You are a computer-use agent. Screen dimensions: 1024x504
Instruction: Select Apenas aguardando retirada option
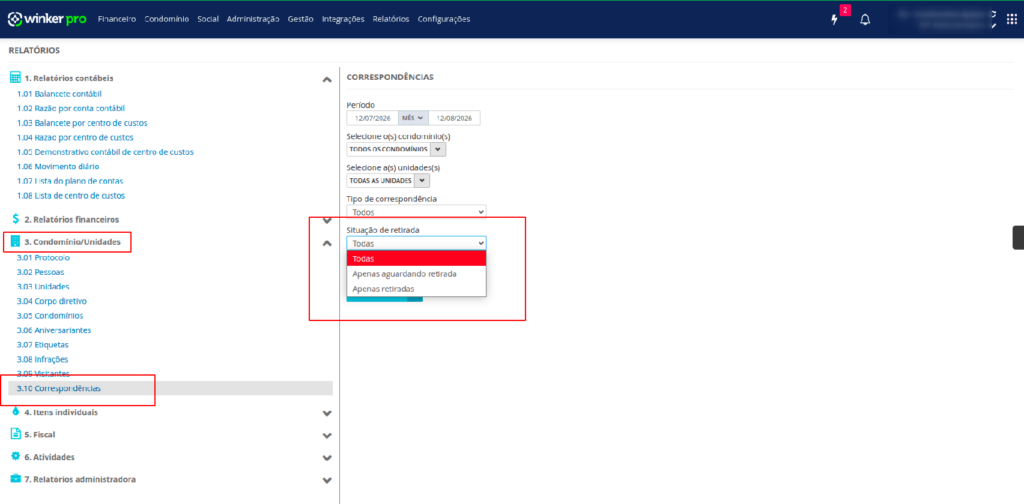417,274
